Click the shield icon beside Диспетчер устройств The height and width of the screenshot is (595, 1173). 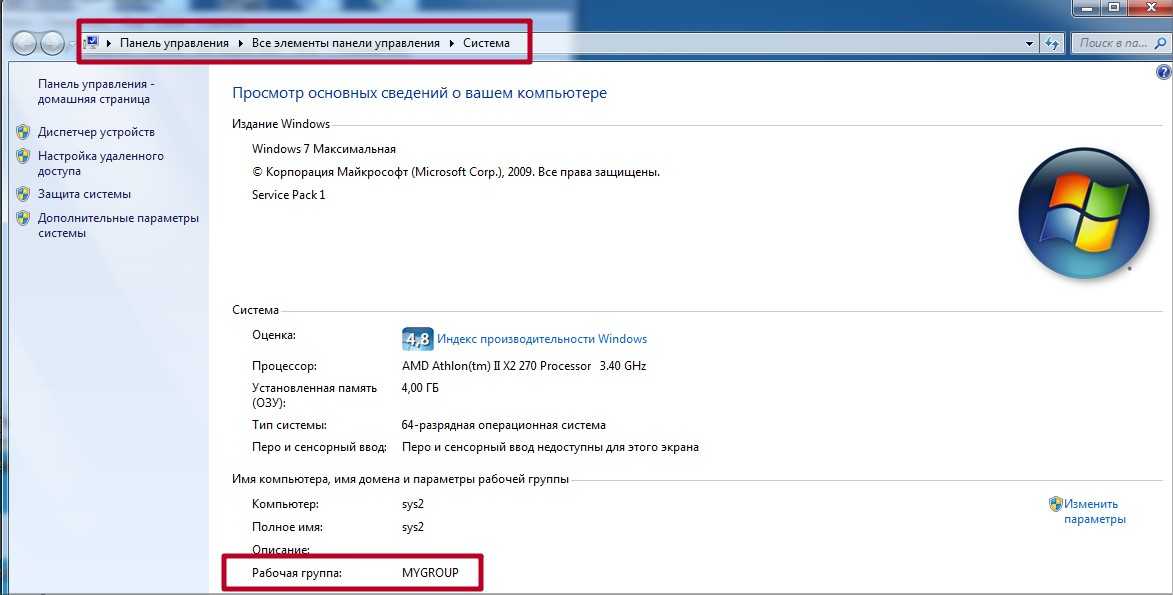click(23, 132)
